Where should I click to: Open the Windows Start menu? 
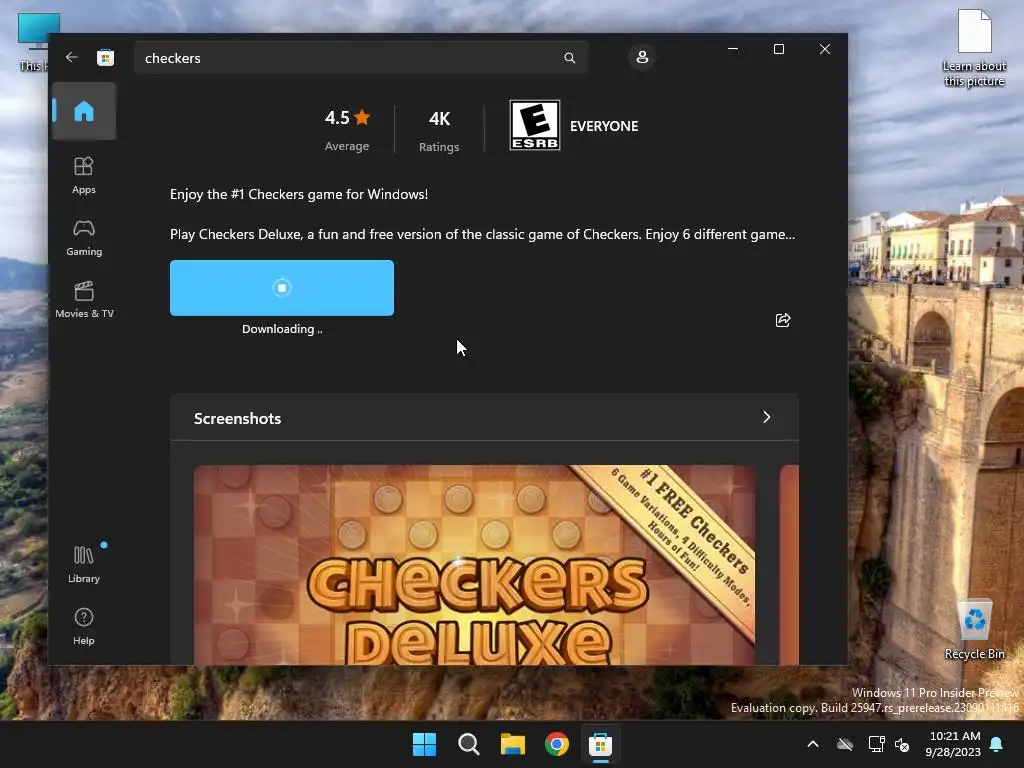click(x=424, y=744)
